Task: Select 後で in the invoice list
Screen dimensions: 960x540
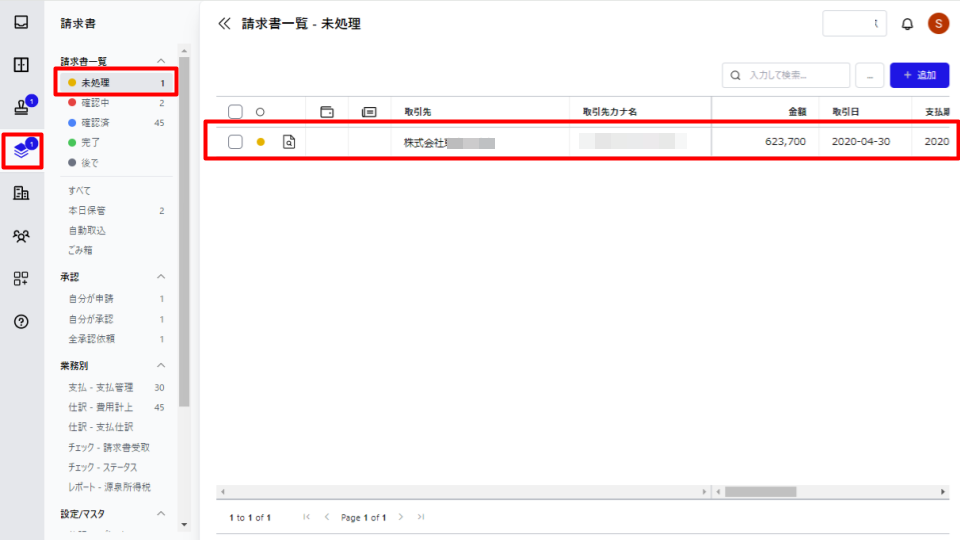Action: pyautogui.click(x=116, y=163)
